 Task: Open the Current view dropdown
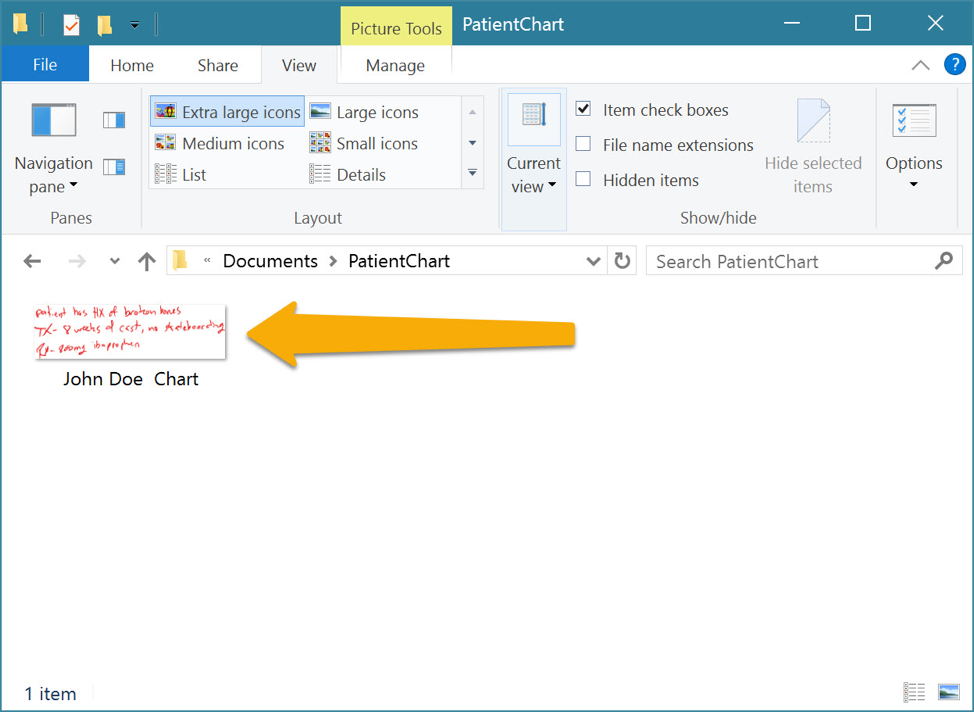click(534, 159)
